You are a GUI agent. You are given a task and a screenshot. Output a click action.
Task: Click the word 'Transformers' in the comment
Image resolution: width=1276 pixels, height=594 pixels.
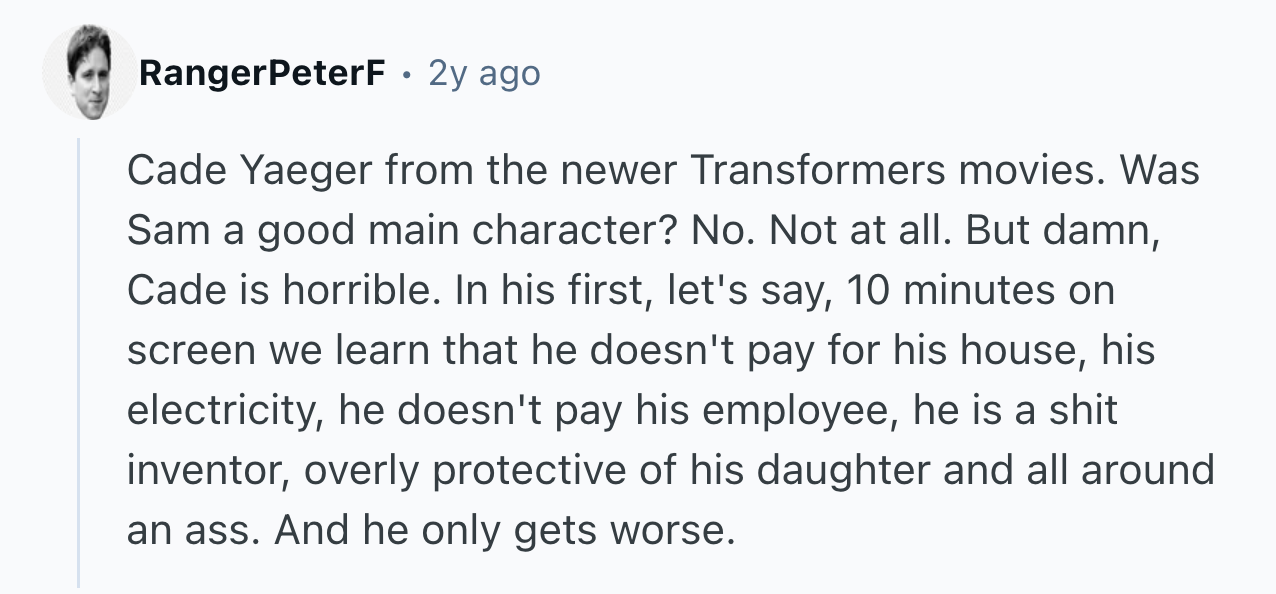tap(810, 171)
